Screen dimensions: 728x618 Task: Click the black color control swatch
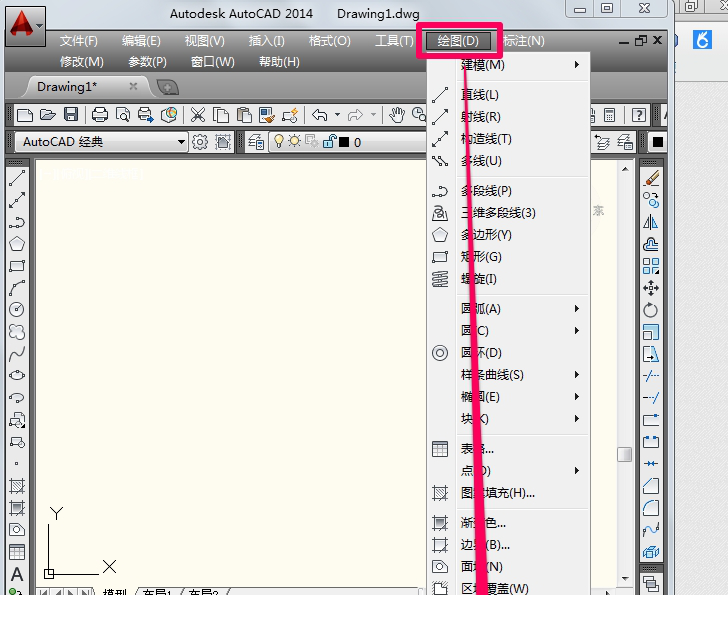658,142
